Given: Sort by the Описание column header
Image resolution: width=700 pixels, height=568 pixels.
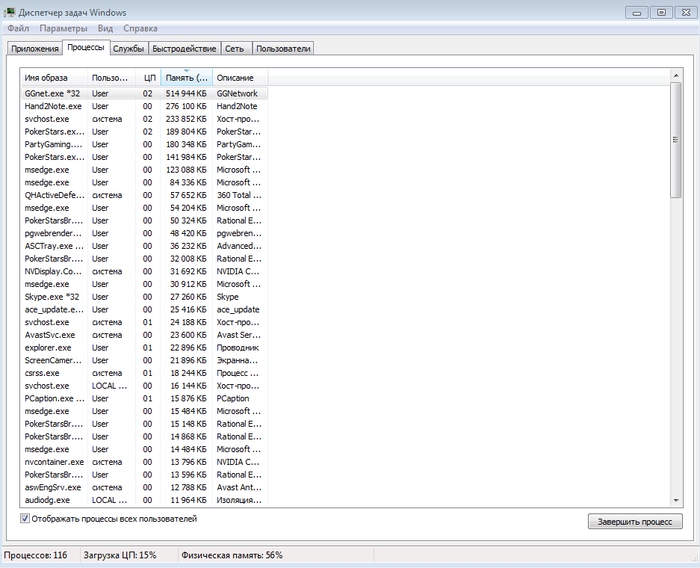Looking at the screenshot, I should (240, 78).
